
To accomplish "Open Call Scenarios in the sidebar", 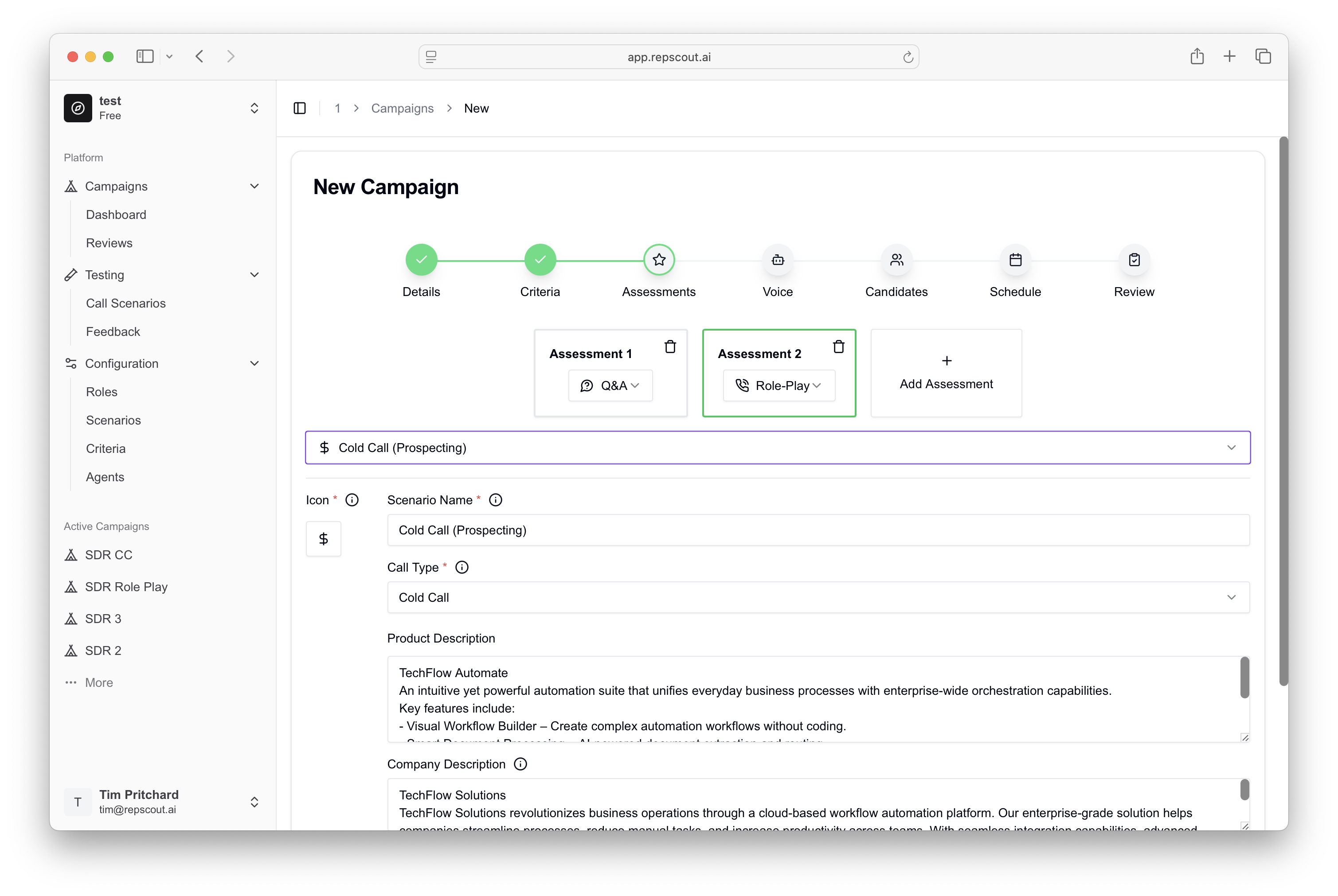I will click(126, 304).
